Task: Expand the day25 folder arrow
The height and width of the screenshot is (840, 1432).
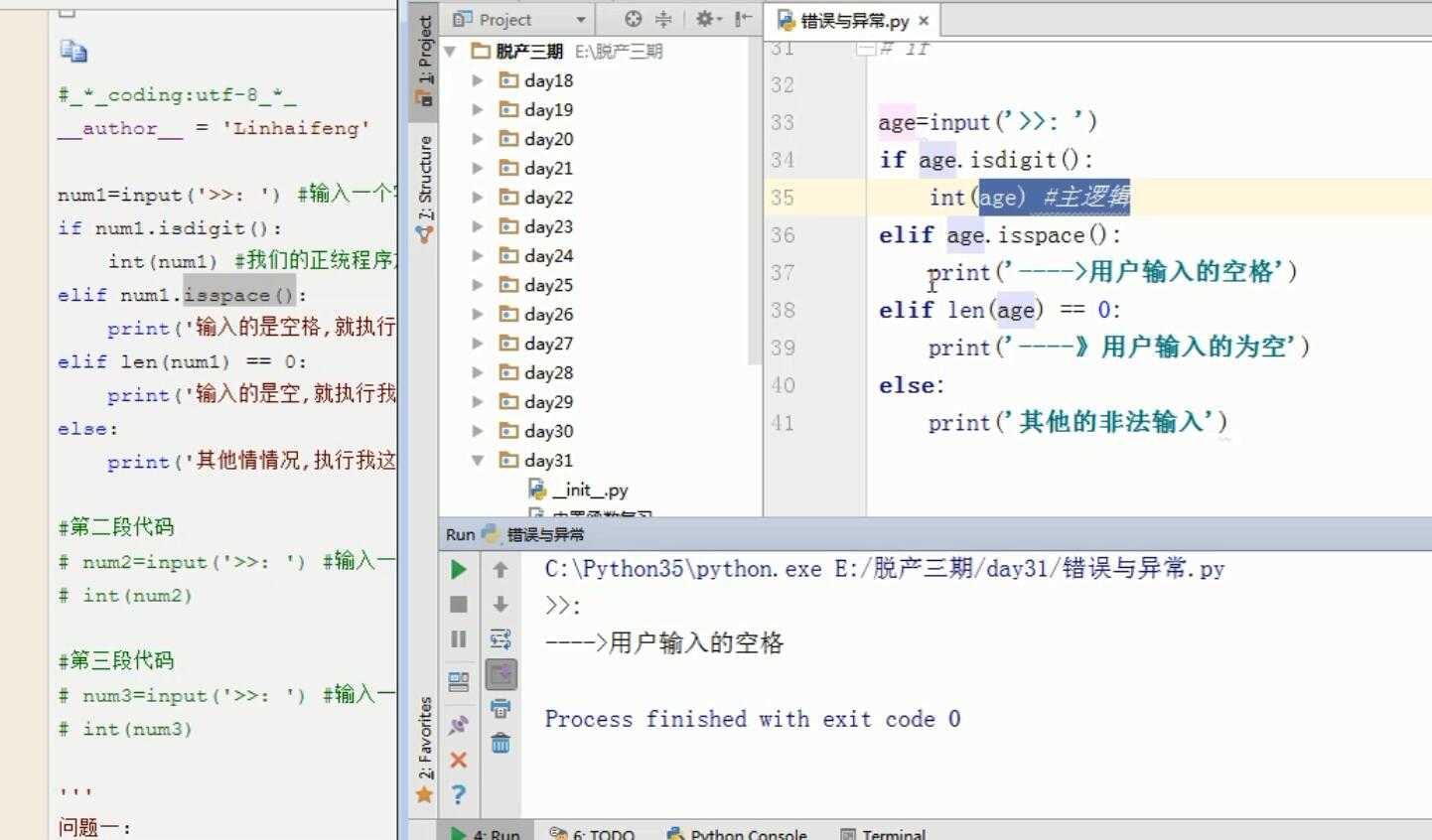Action: (x=478, y=285)
